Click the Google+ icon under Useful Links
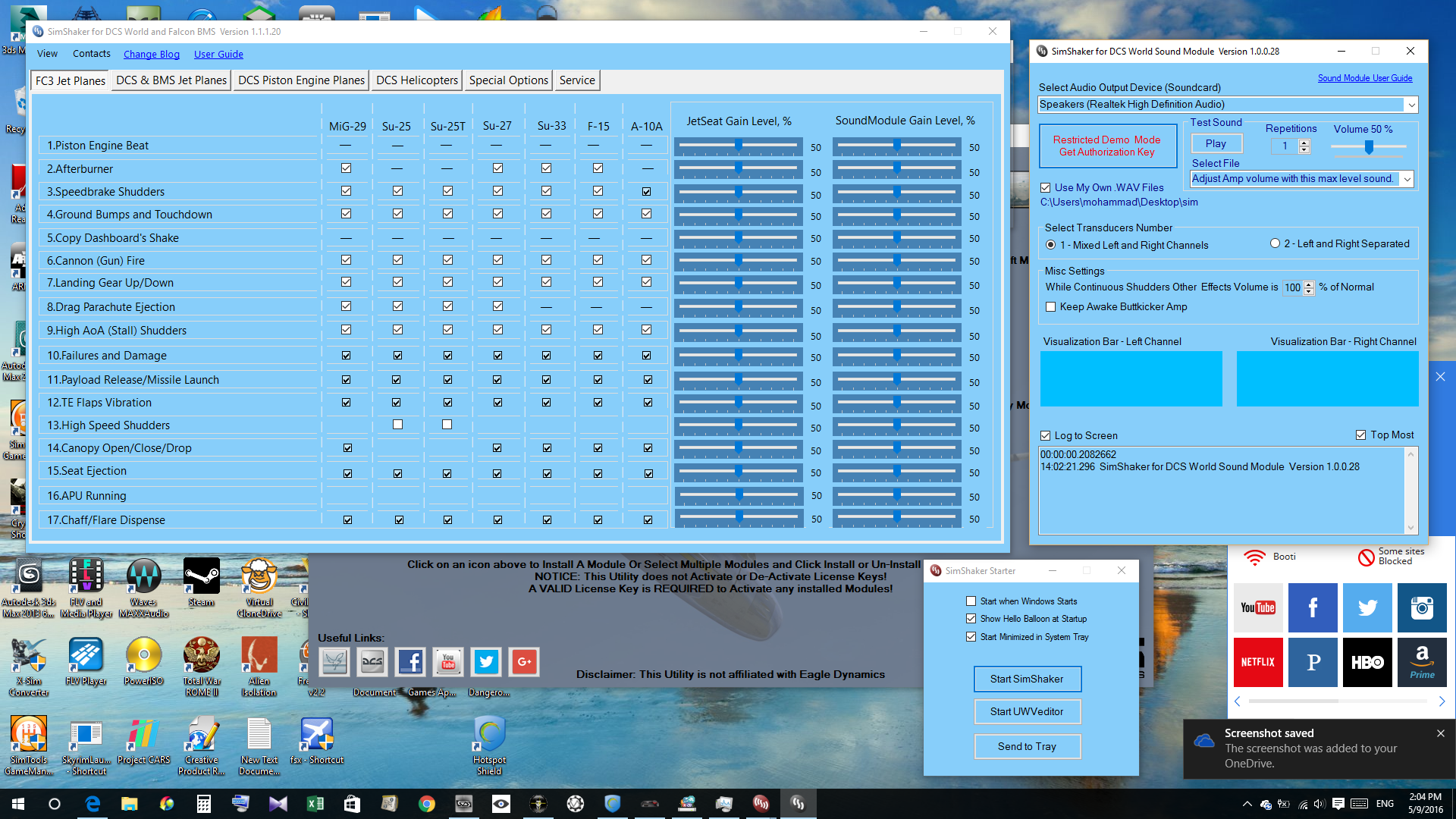This screenshot has width=1456, height=819. 524,662
